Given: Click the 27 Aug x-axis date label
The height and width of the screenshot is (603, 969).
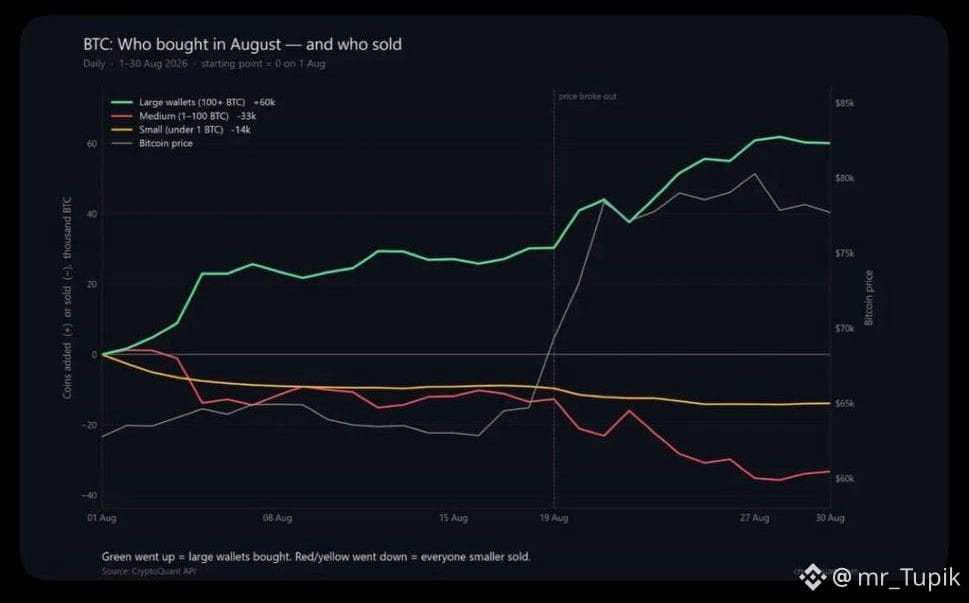Looking at the screenshot, I should pyautogui.click(x=755, y=518).
